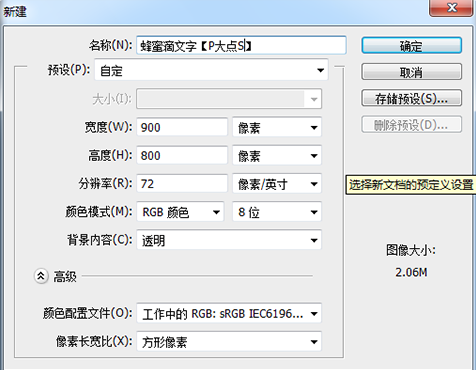This screenshot has width=476, height=370.
Task: Open the 像素长宽比 dropdown showing 方形像素
Action: pyautogui.click(x=229, y=341)
